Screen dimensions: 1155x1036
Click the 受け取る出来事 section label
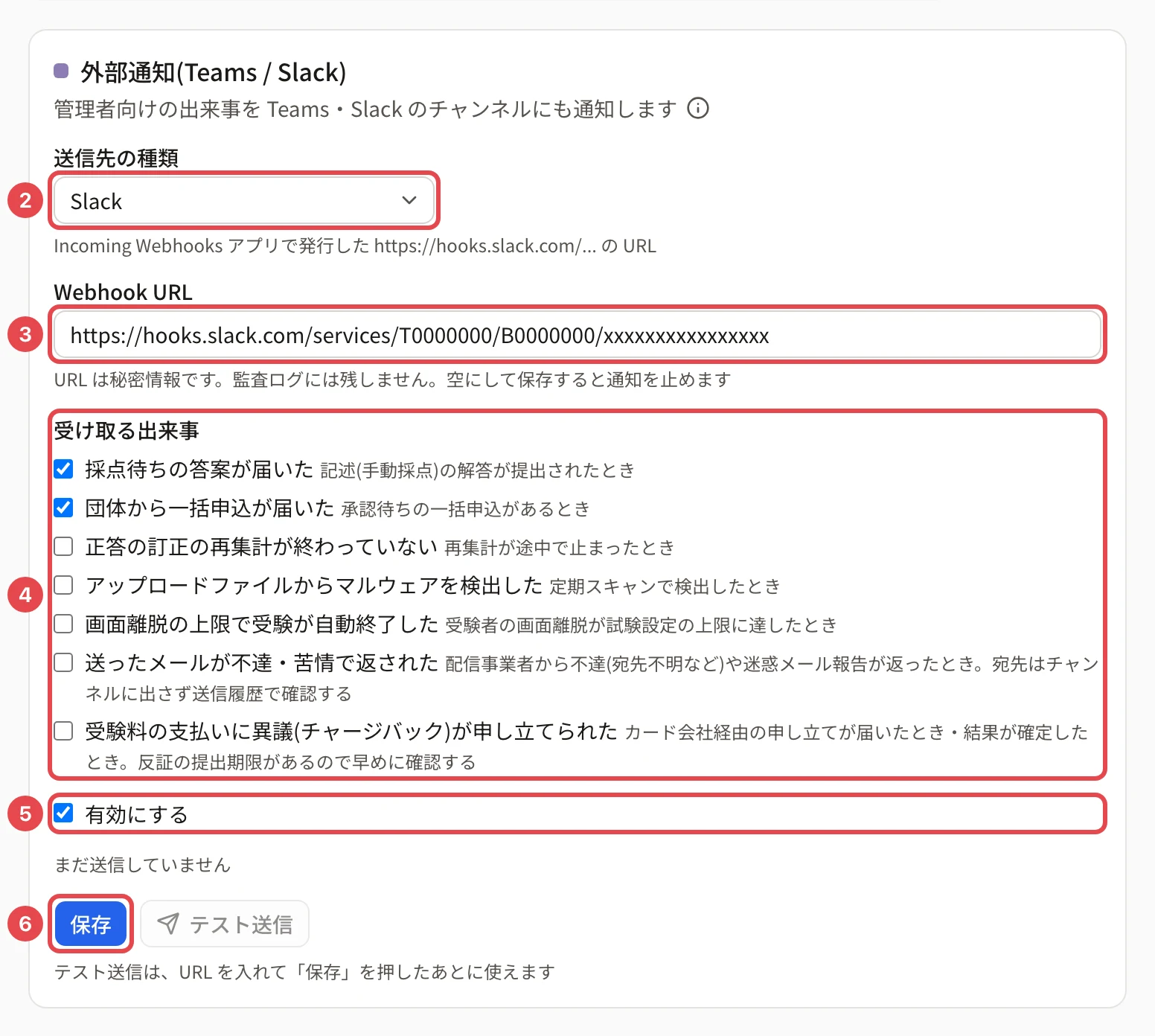tap(127, 431)
